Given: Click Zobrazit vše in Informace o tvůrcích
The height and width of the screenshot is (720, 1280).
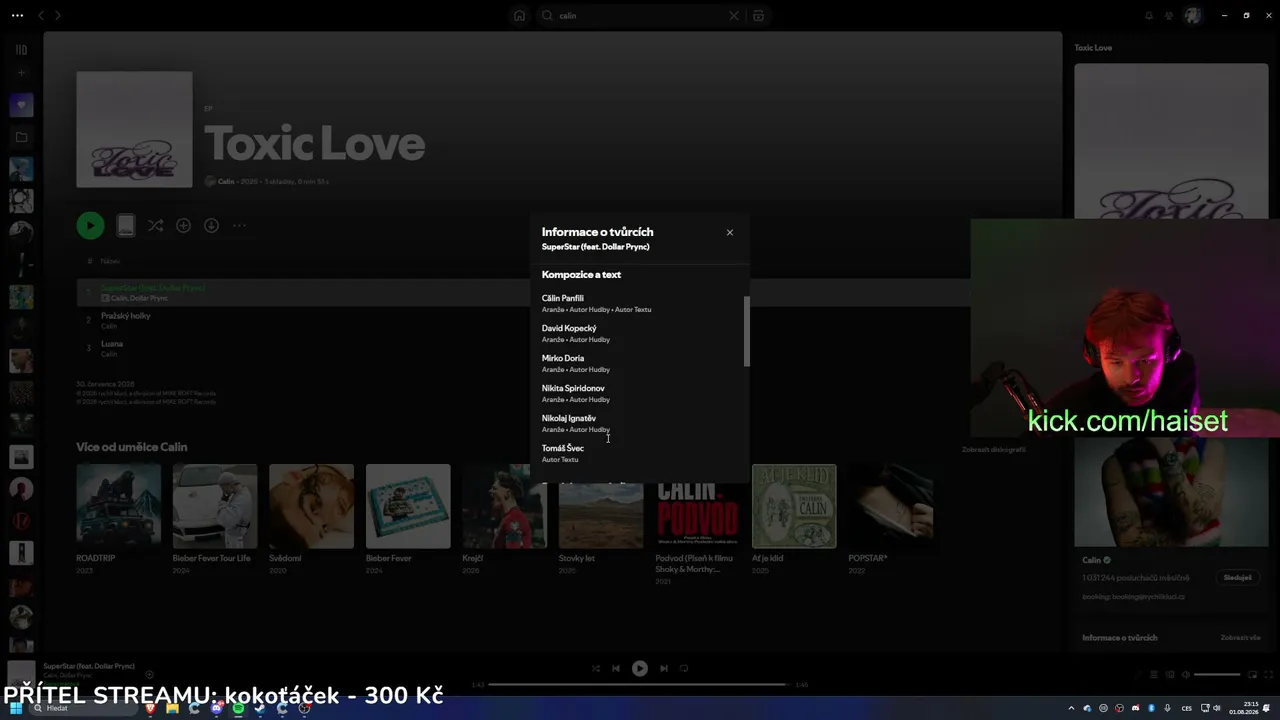Looking at the screenshot, I should (x=1240, y=638).
